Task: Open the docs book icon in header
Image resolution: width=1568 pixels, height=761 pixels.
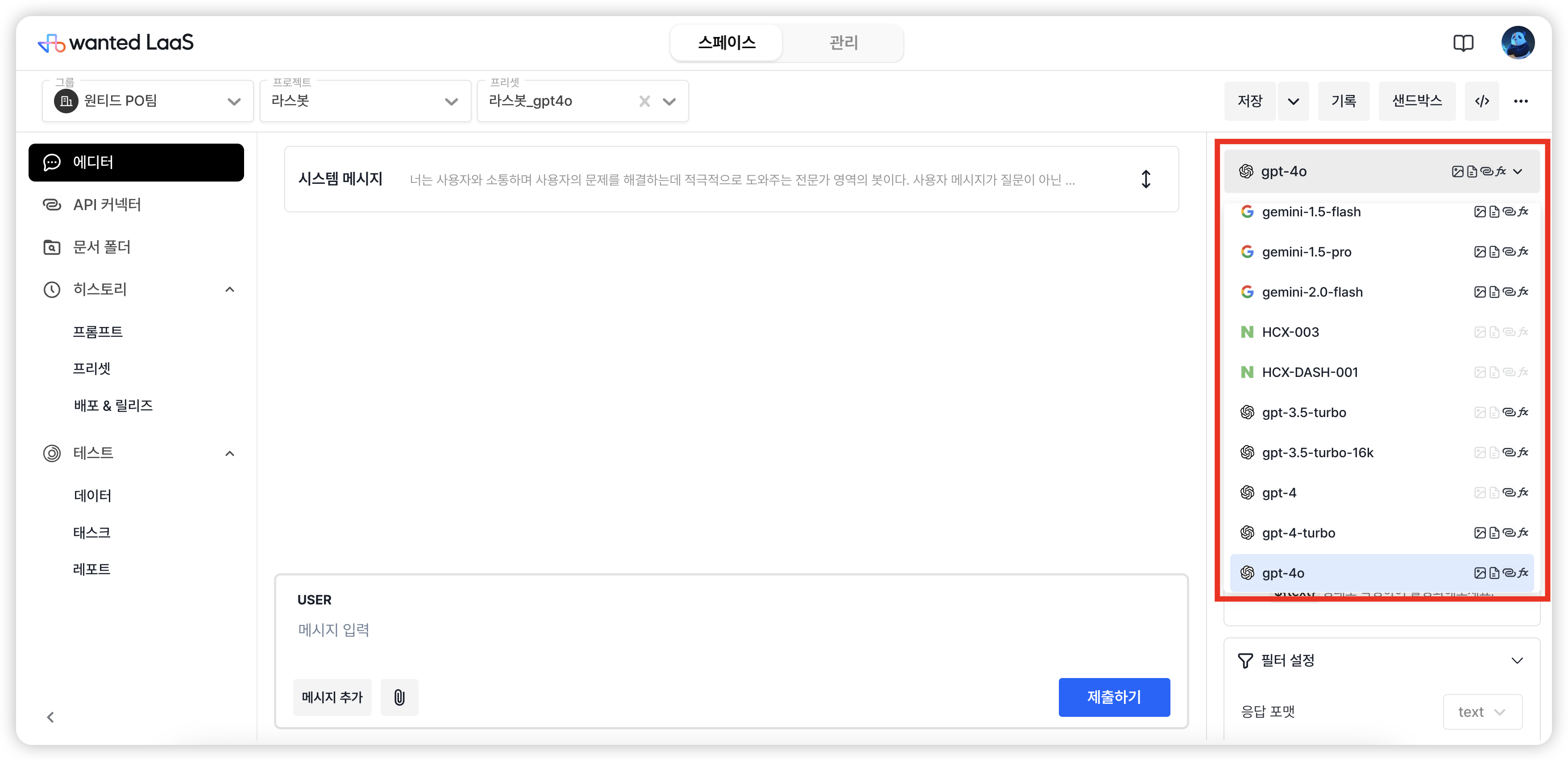Action: coord(1463,43)
